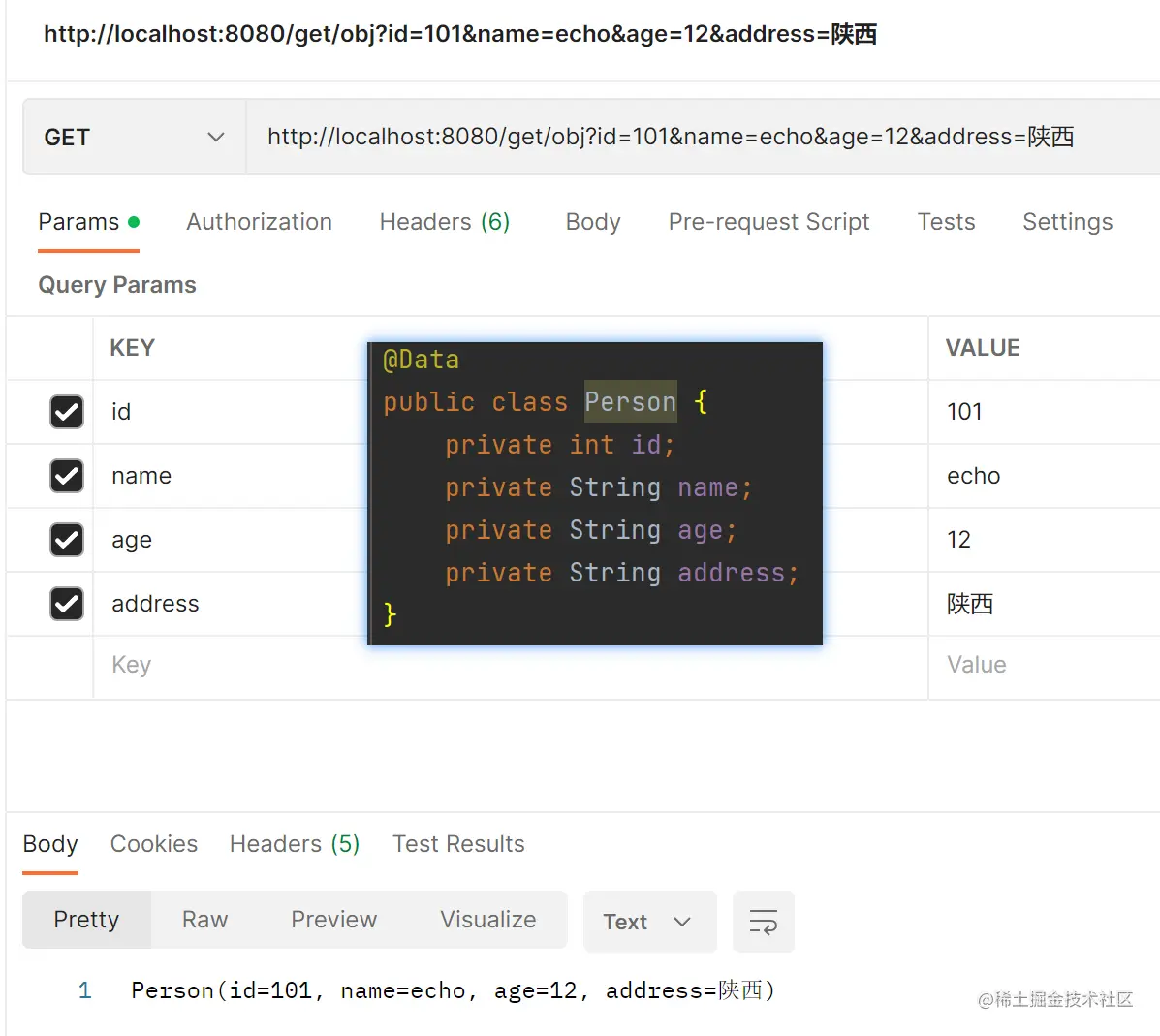Switch to the Params tab

point(88,222)
